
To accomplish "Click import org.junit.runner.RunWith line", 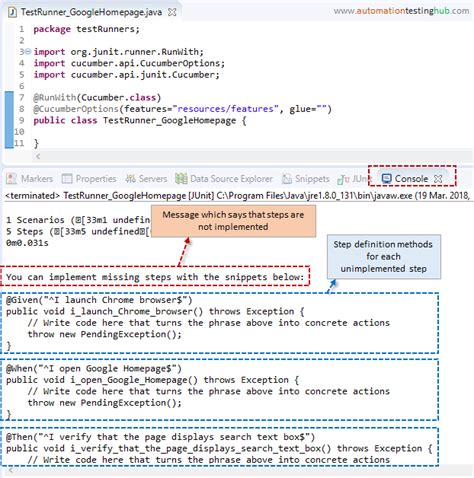I will click(x=118, y=52).
